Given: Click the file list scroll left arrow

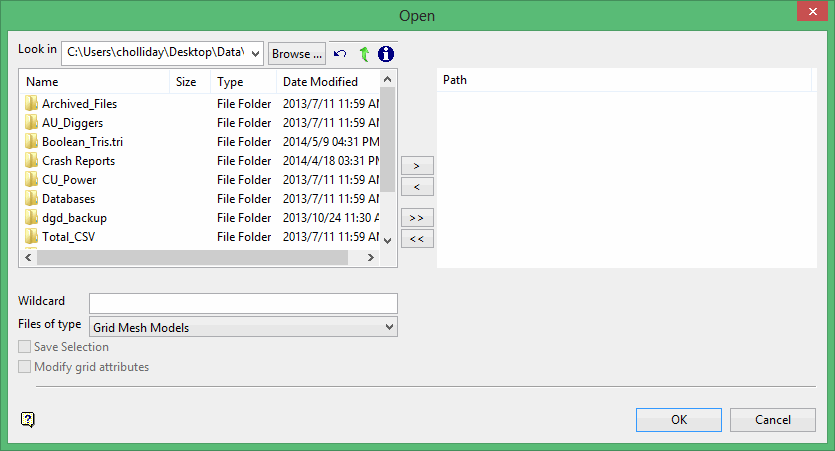Looking at the screenshot, I should tap(28, 257).
